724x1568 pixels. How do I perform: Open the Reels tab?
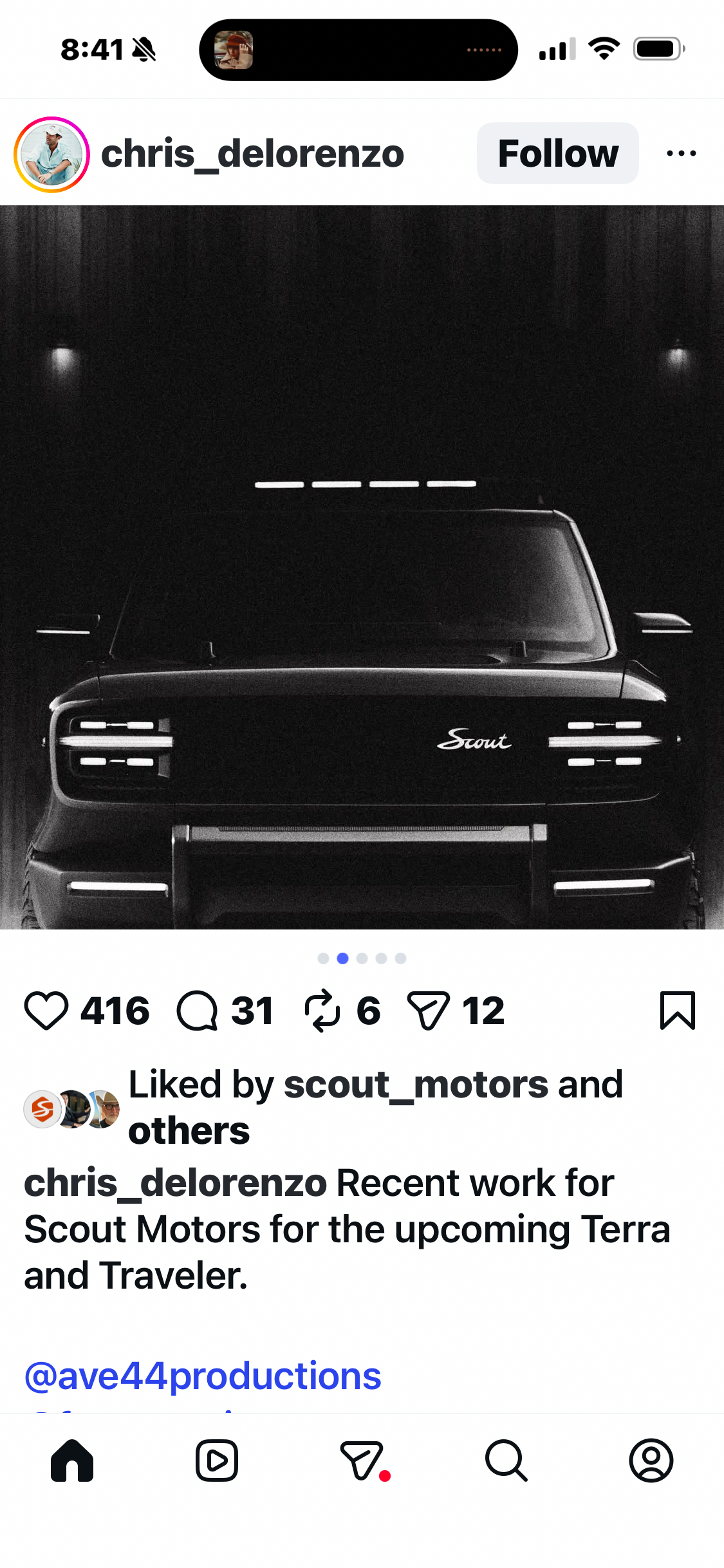[x=217, y=1461]
